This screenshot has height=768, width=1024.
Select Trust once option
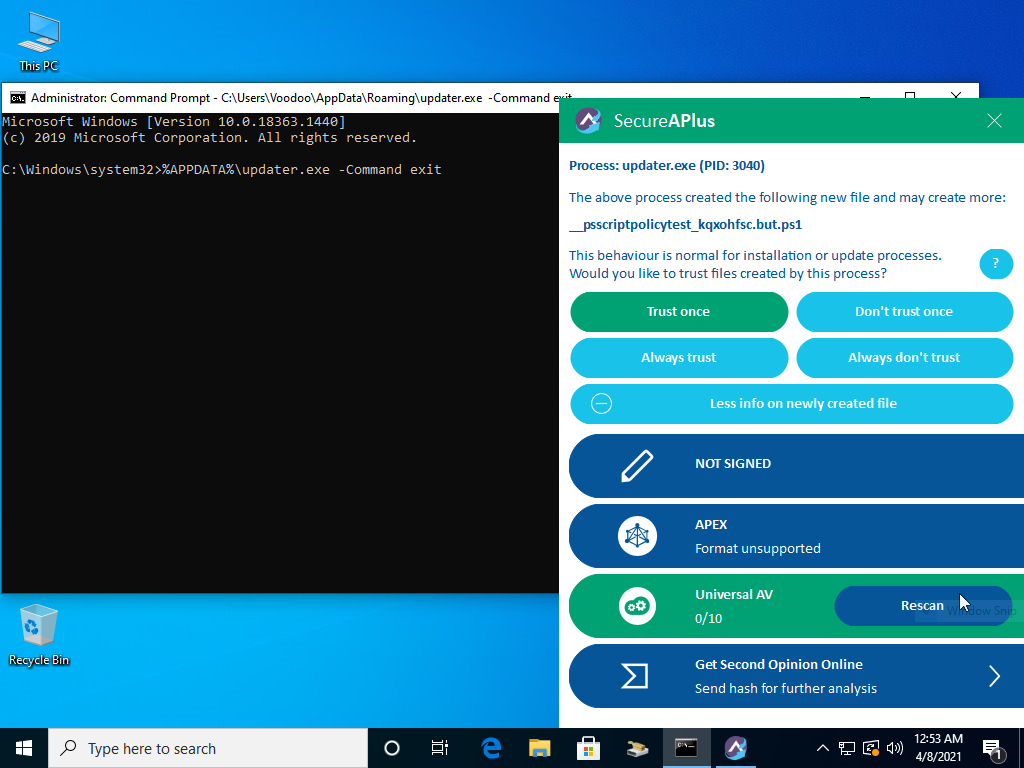[679, 312]
